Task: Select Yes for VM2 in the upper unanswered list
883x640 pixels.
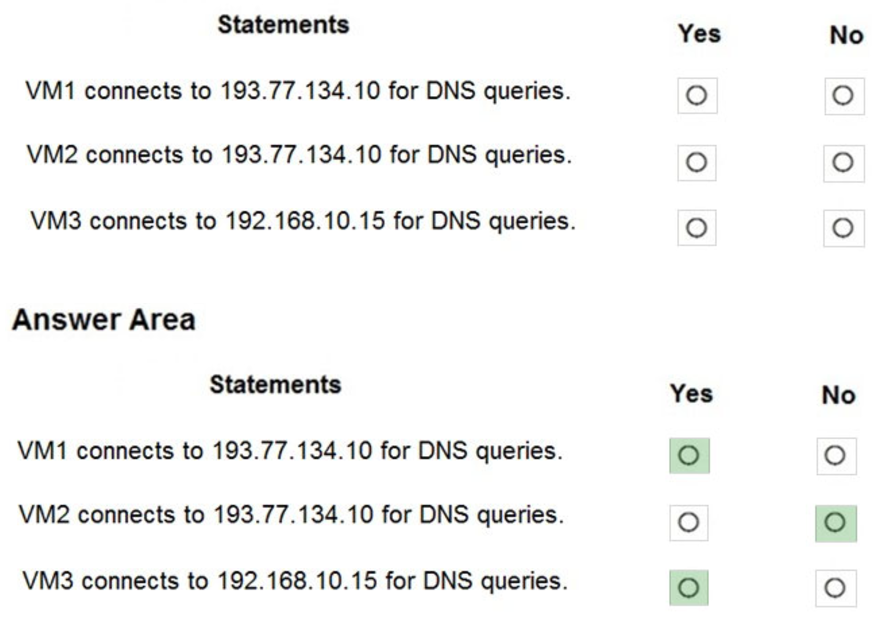Action: click(x=697, y=162)
